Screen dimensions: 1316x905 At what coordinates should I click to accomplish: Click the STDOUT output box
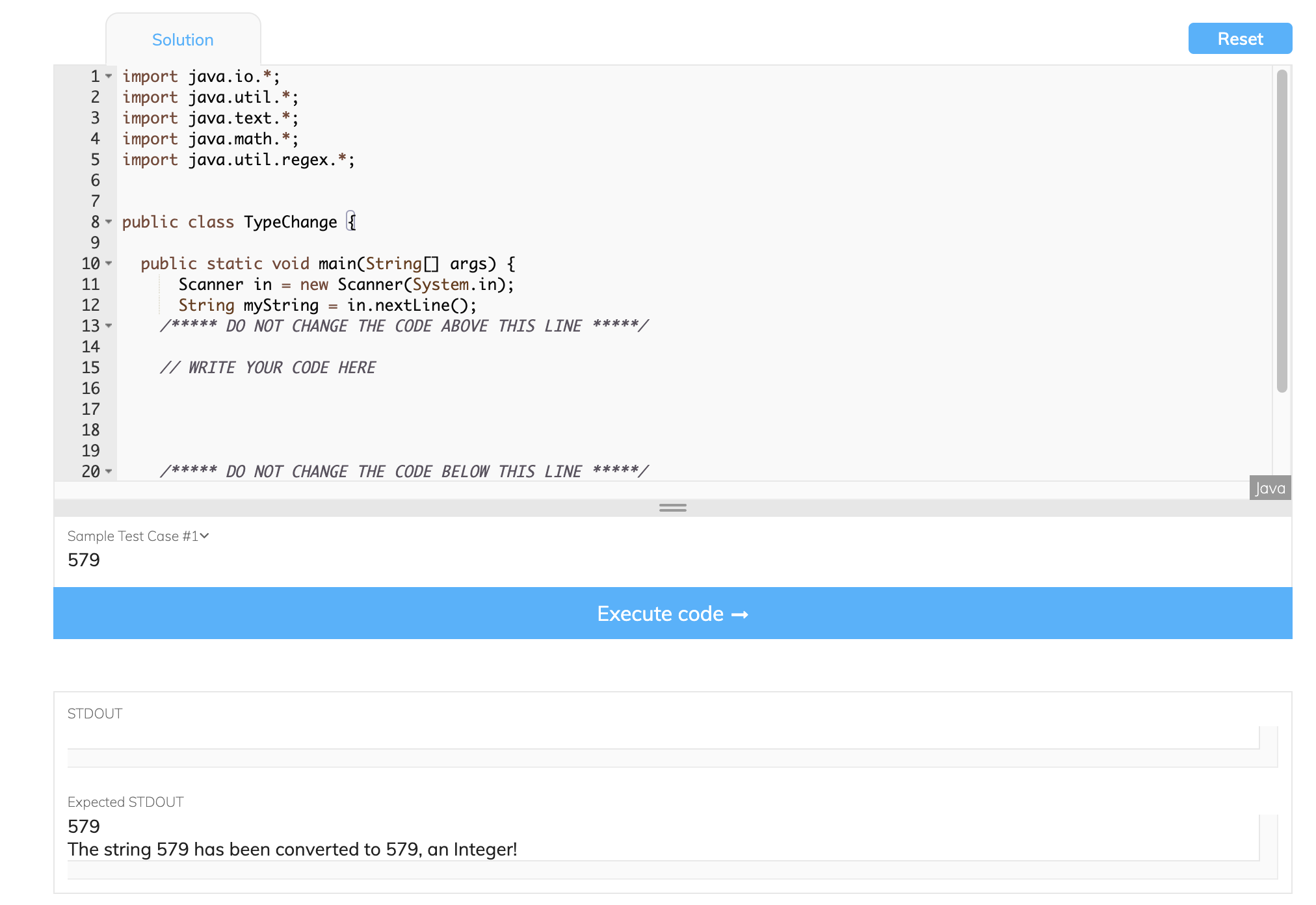coord(663,738)
